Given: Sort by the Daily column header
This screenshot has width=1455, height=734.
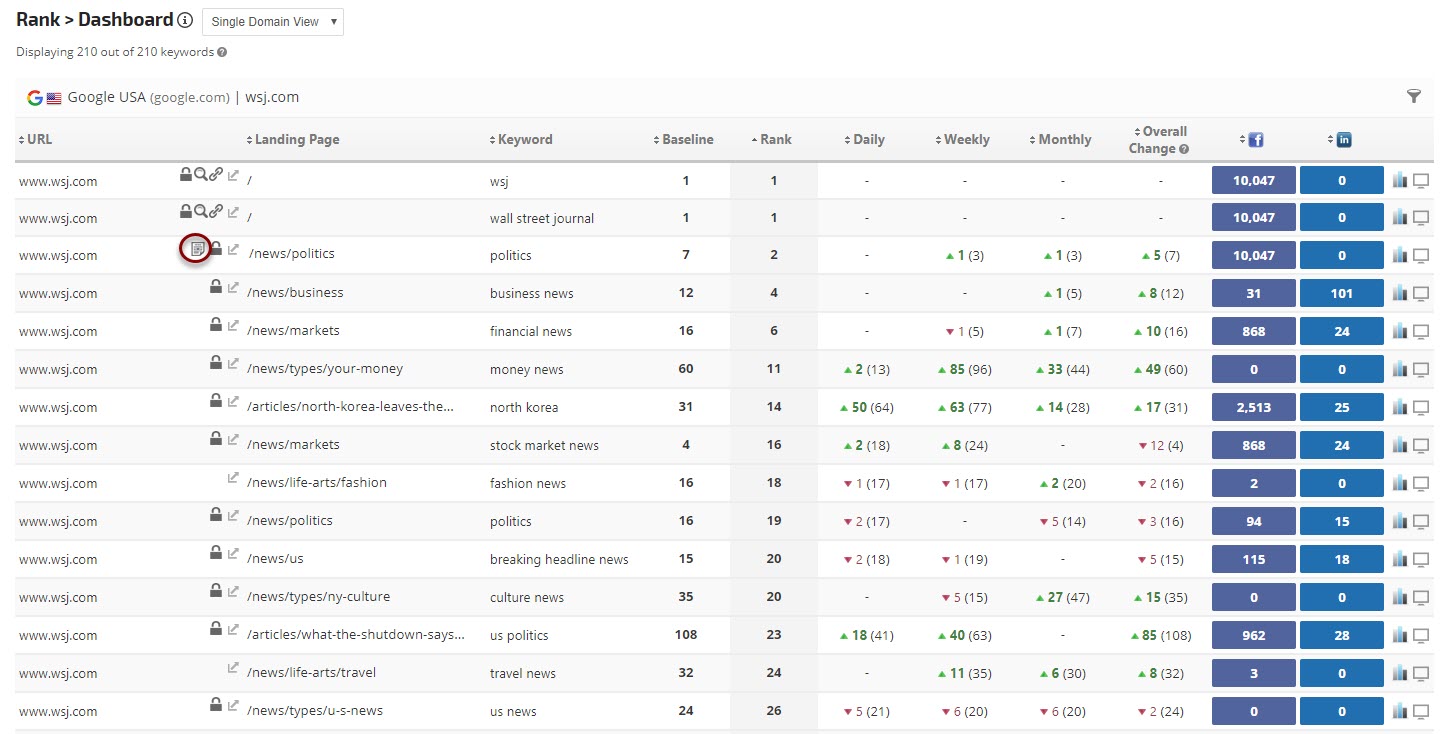Looking at the screenshot, I should pyautogui.click(x=865, y=140).
